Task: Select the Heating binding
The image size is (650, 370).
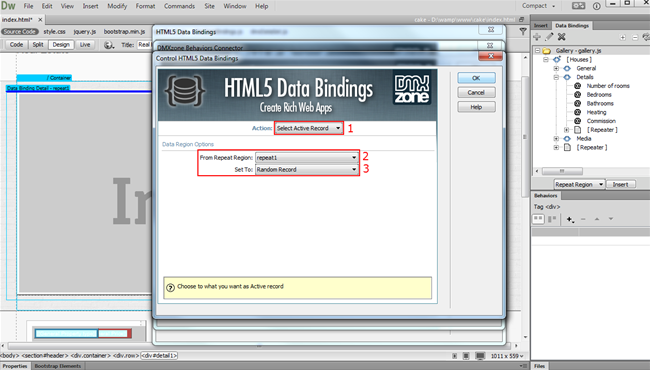Action: click(x=596, y=112)
